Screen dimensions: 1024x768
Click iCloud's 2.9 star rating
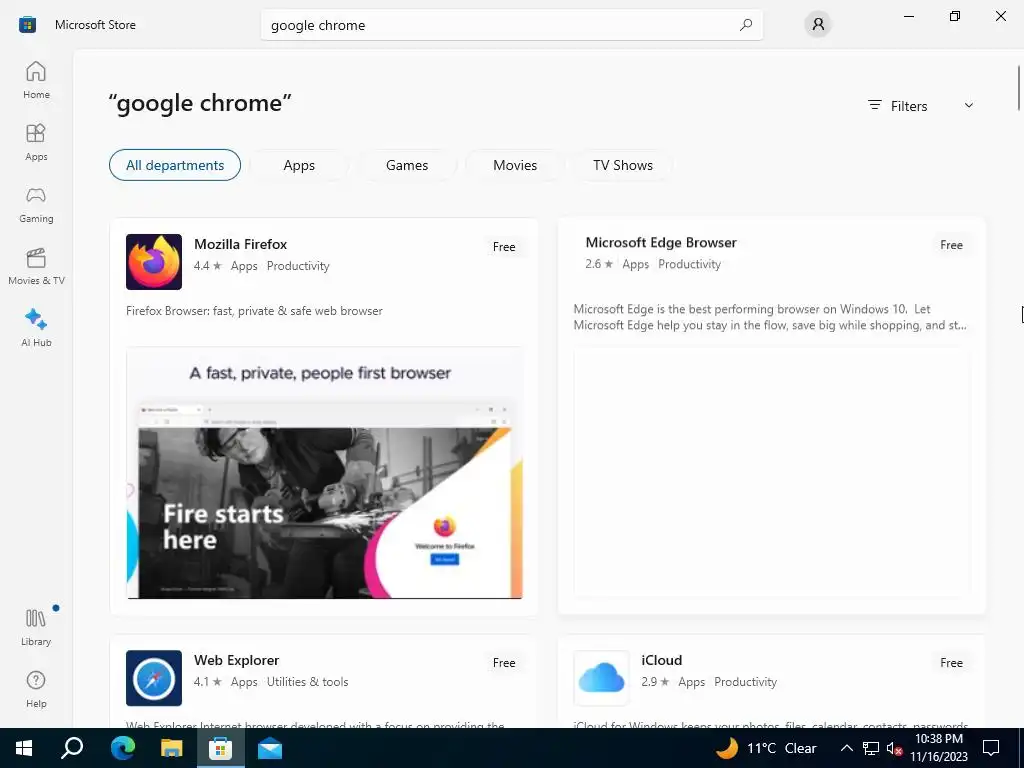coord(655,682)
